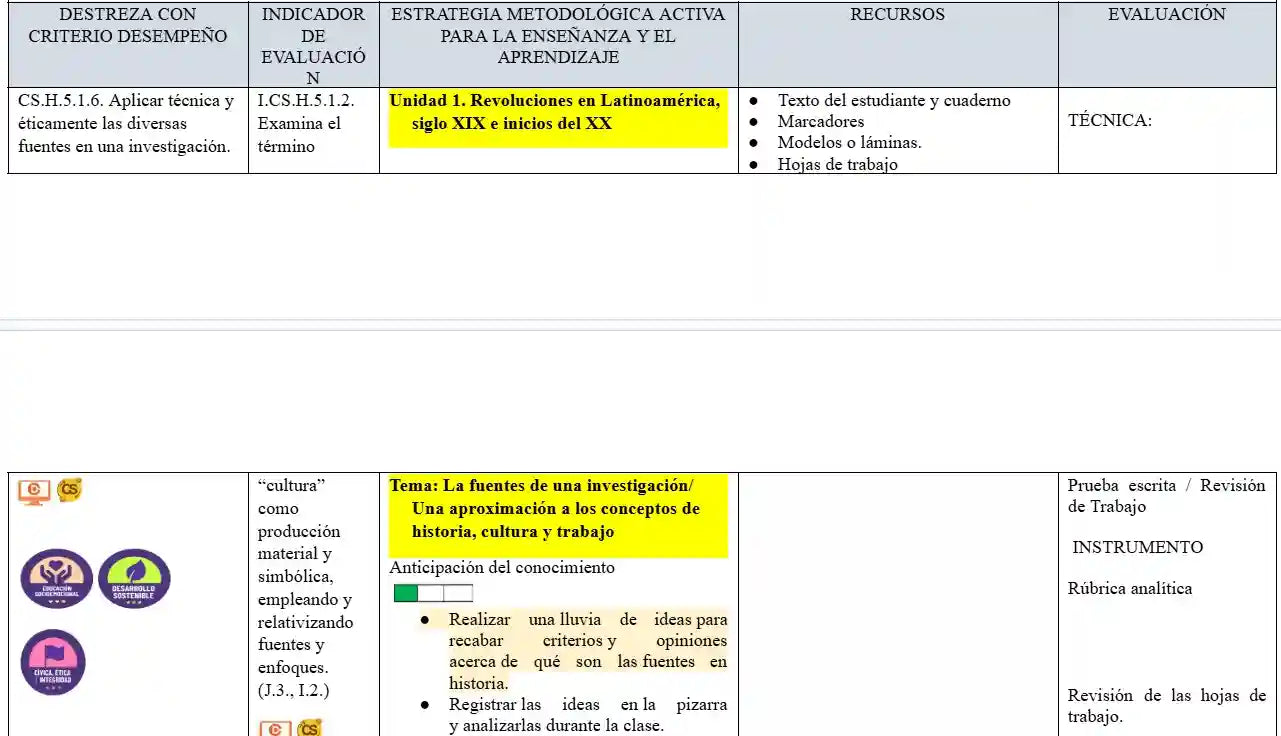Screen dimensions: 1281x736
Task: Click the Hojas de trabajo resource item
Action: click(x=837, y=164)
